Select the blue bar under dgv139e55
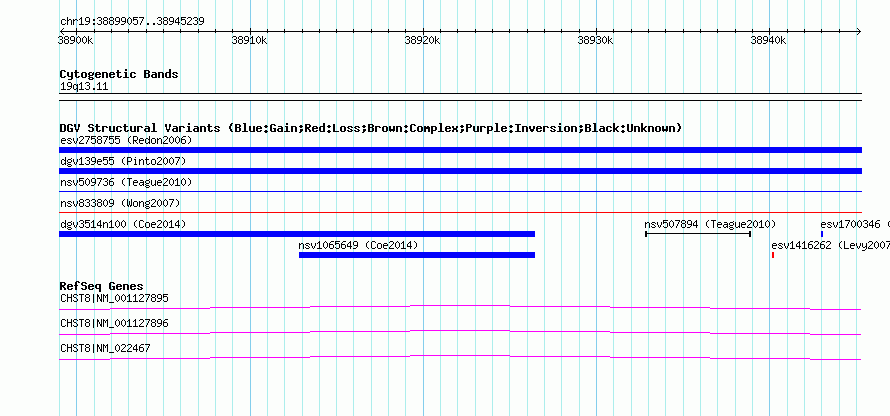 click(x=460, y=171)
